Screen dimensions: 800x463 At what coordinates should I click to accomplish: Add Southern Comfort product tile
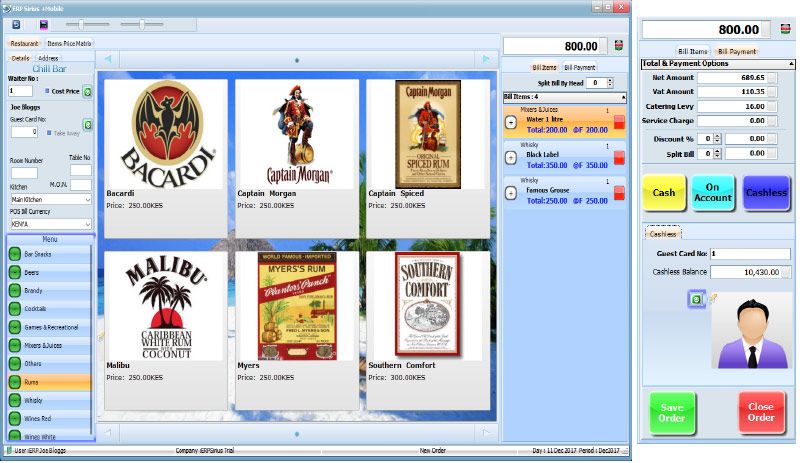point(428,330)
